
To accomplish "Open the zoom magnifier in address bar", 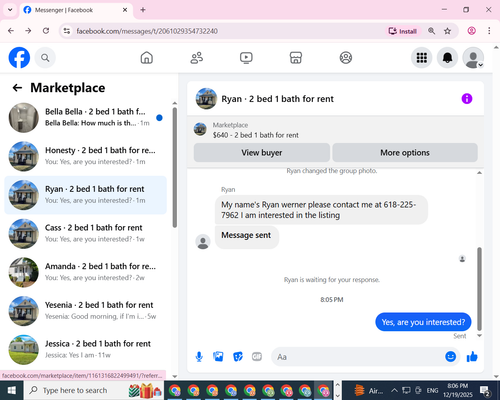I will point(431,31).
